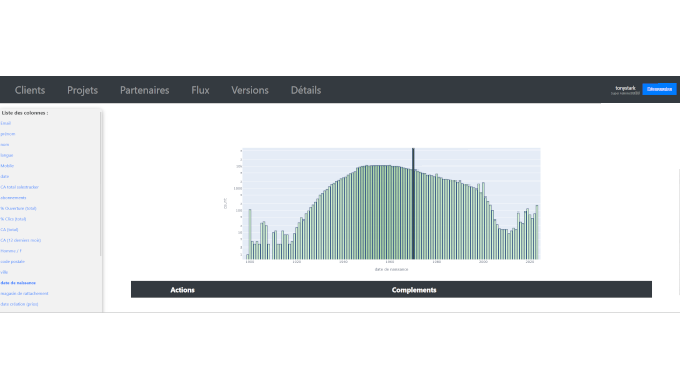Click the bold date de naissance column

pyautogui.click(x=18, y=283)
